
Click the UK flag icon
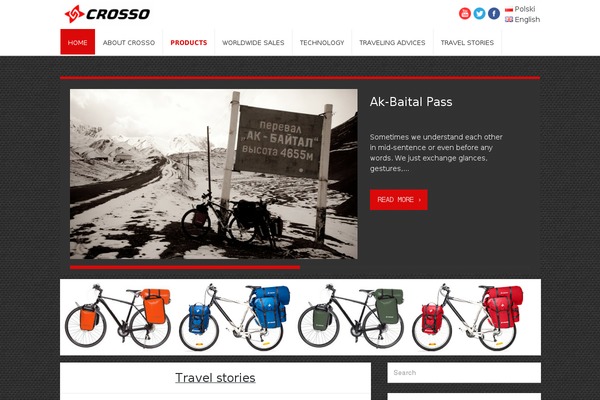pos(509,19)
